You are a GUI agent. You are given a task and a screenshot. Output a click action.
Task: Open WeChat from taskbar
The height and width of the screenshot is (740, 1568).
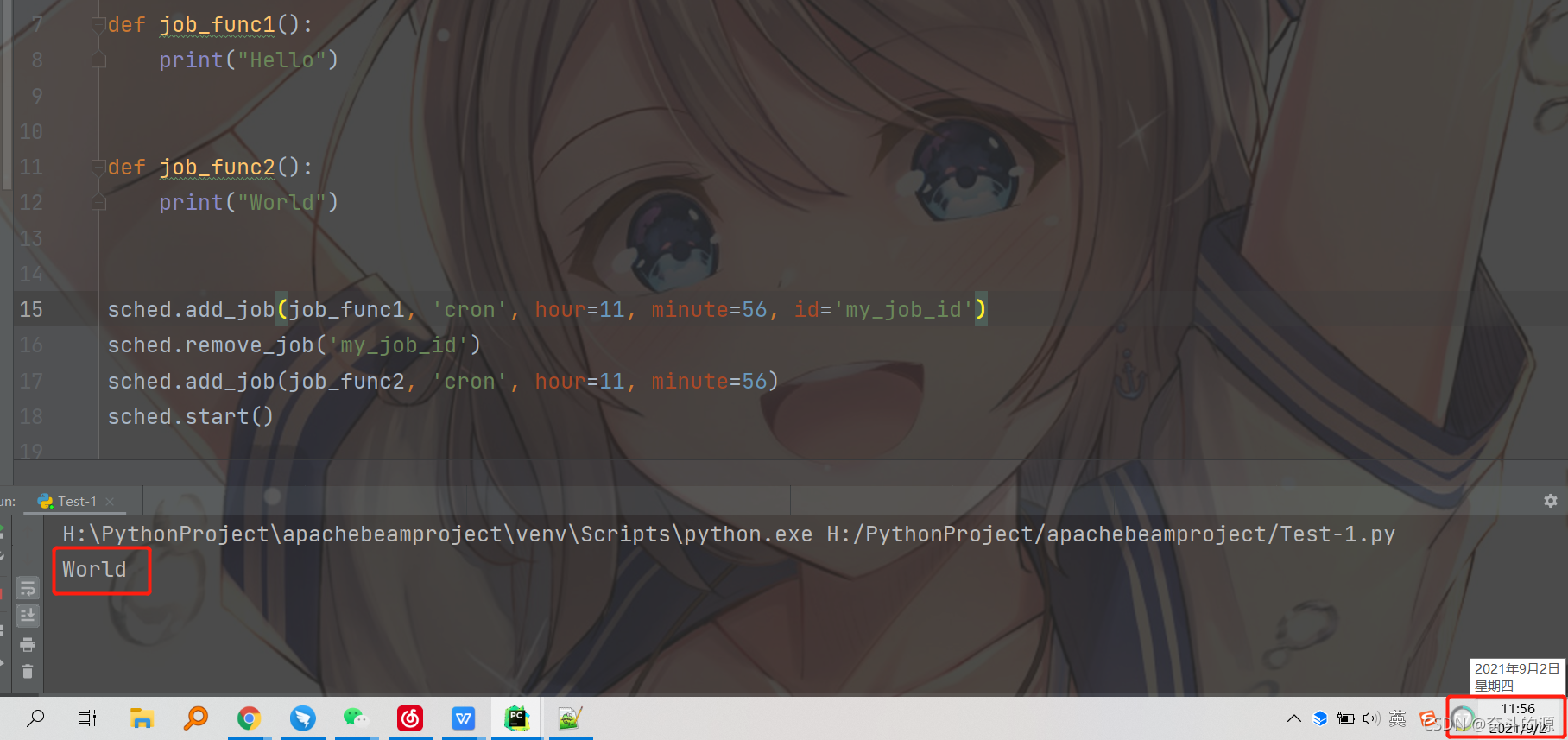click(x=356, y=718)
